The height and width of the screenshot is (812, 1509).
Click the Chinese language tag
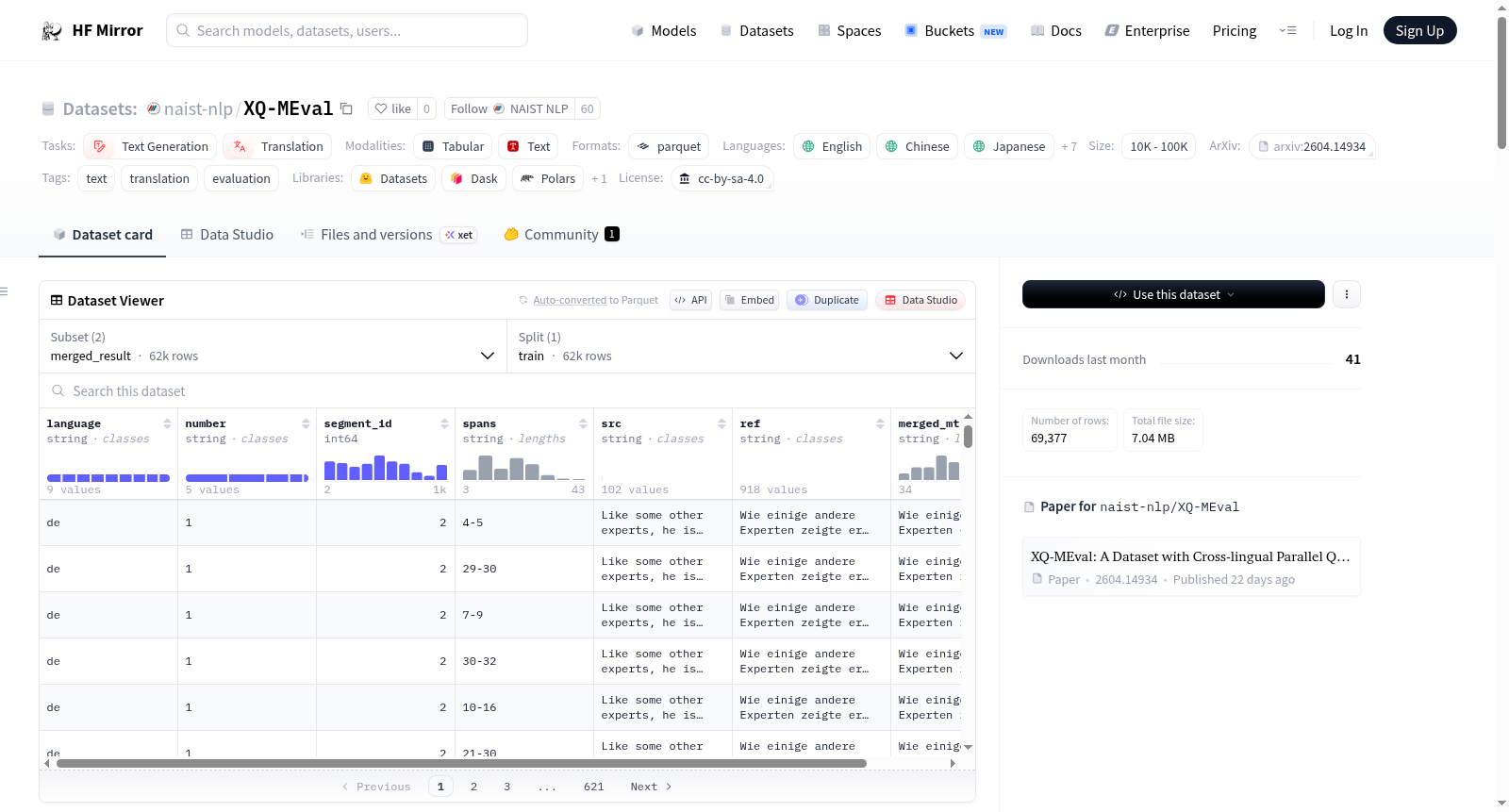(x=918, y=146)
